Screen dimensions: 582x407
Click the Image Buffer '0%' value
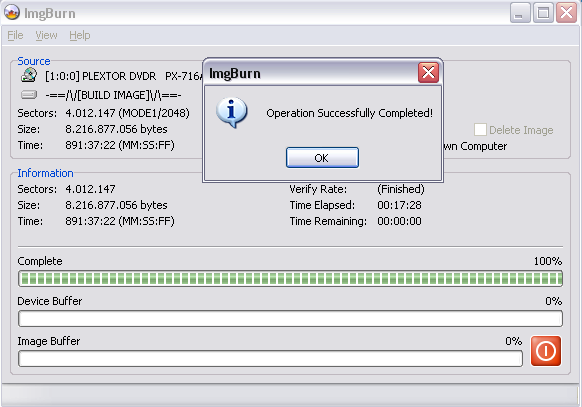click(x=514, y=341)
